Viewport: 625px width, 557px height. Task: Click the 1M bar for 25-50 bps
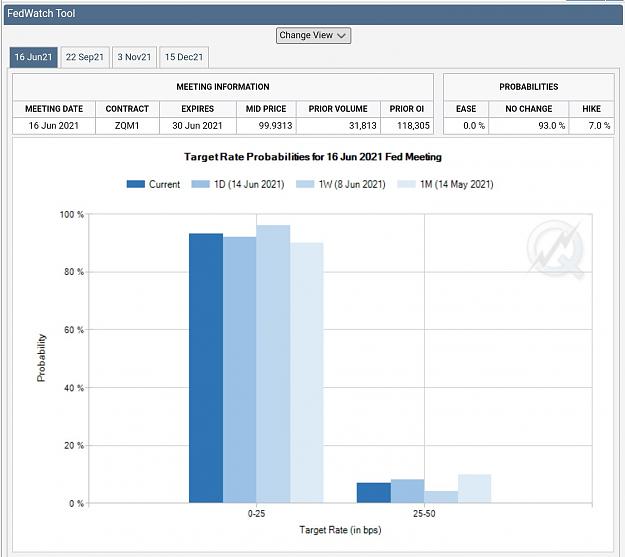474,488
